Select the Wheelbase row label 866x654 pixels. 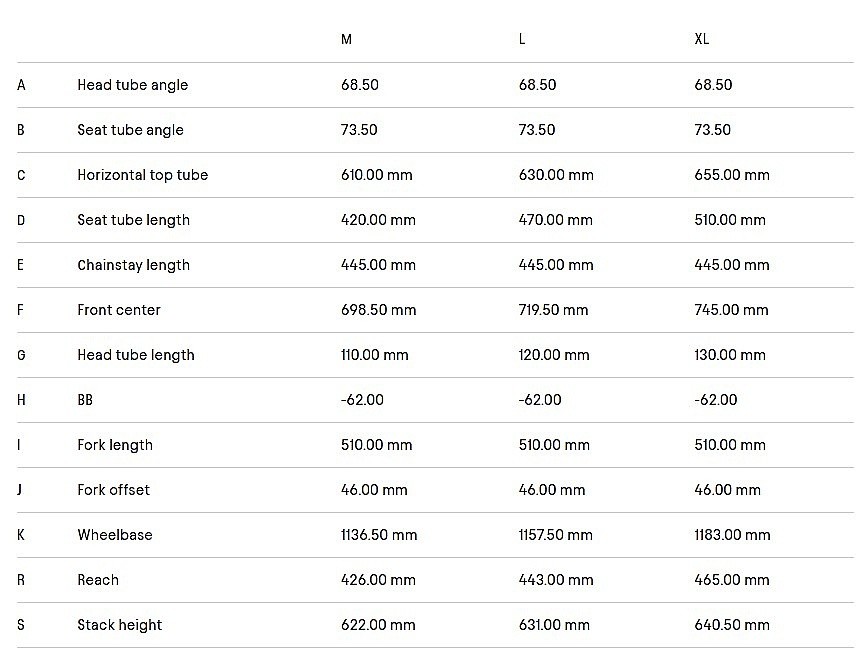(x=115, y=535)
